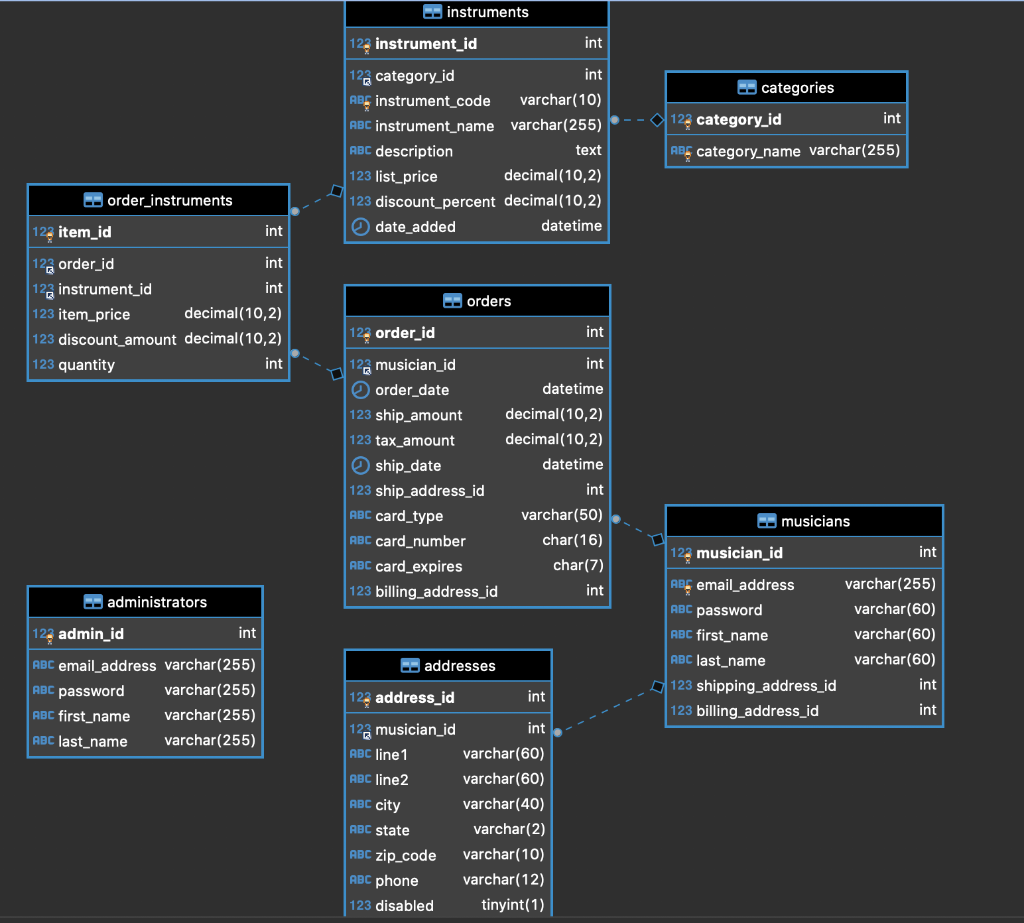Click the clock icon beside date_added
1024x923 pixels.
[x=360, y=226]
